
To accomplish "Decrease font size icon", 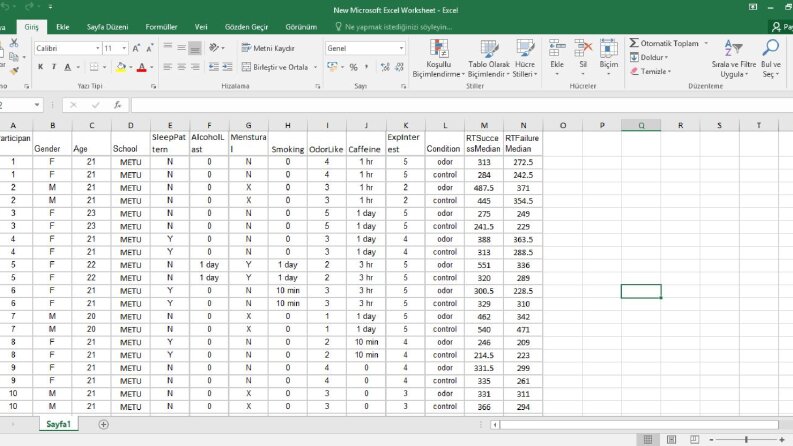I will tap(150, 48).
